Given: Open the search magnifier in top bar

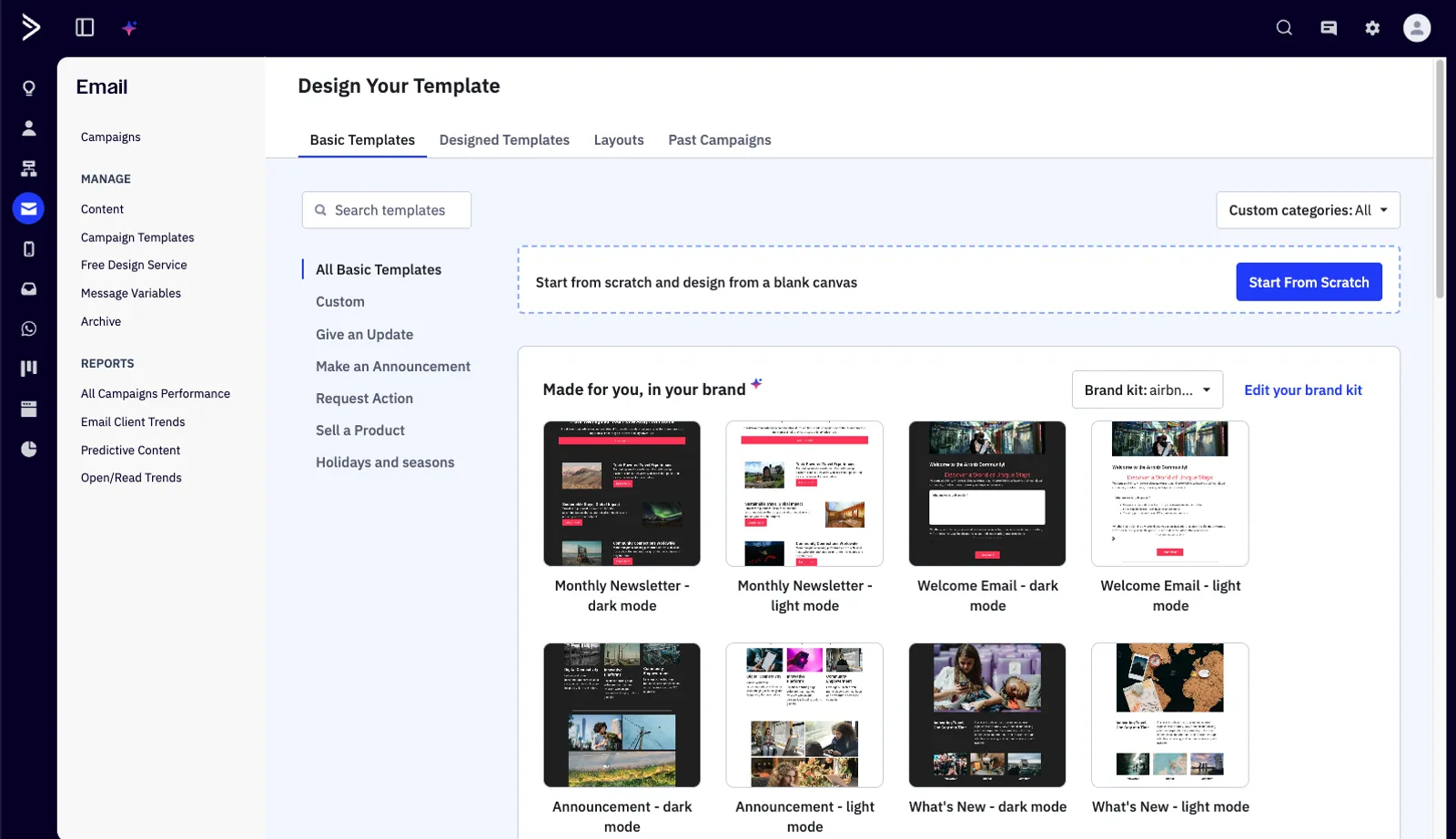Looking at the screenshot, I should point(1284,27).
